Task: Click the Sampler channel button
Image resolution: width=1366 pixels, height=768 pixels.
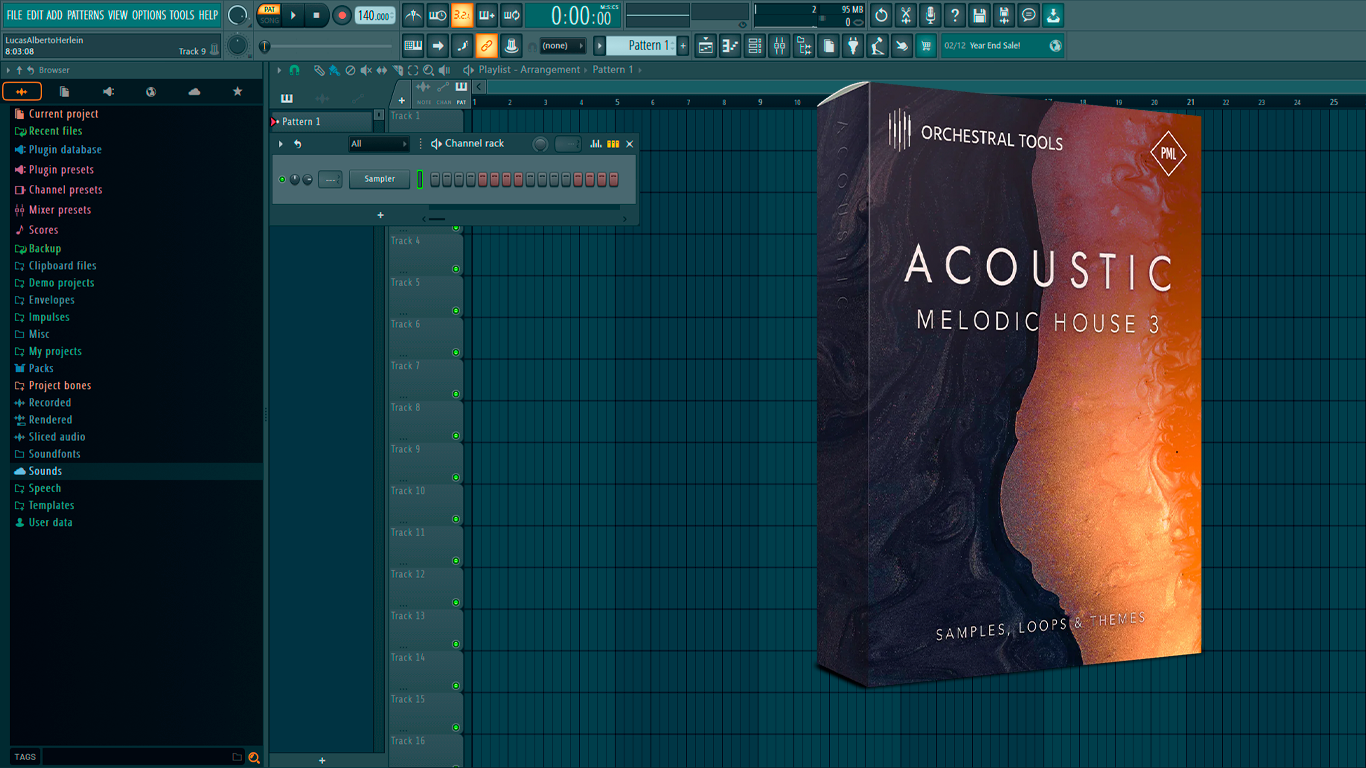Action: (380, 179)
